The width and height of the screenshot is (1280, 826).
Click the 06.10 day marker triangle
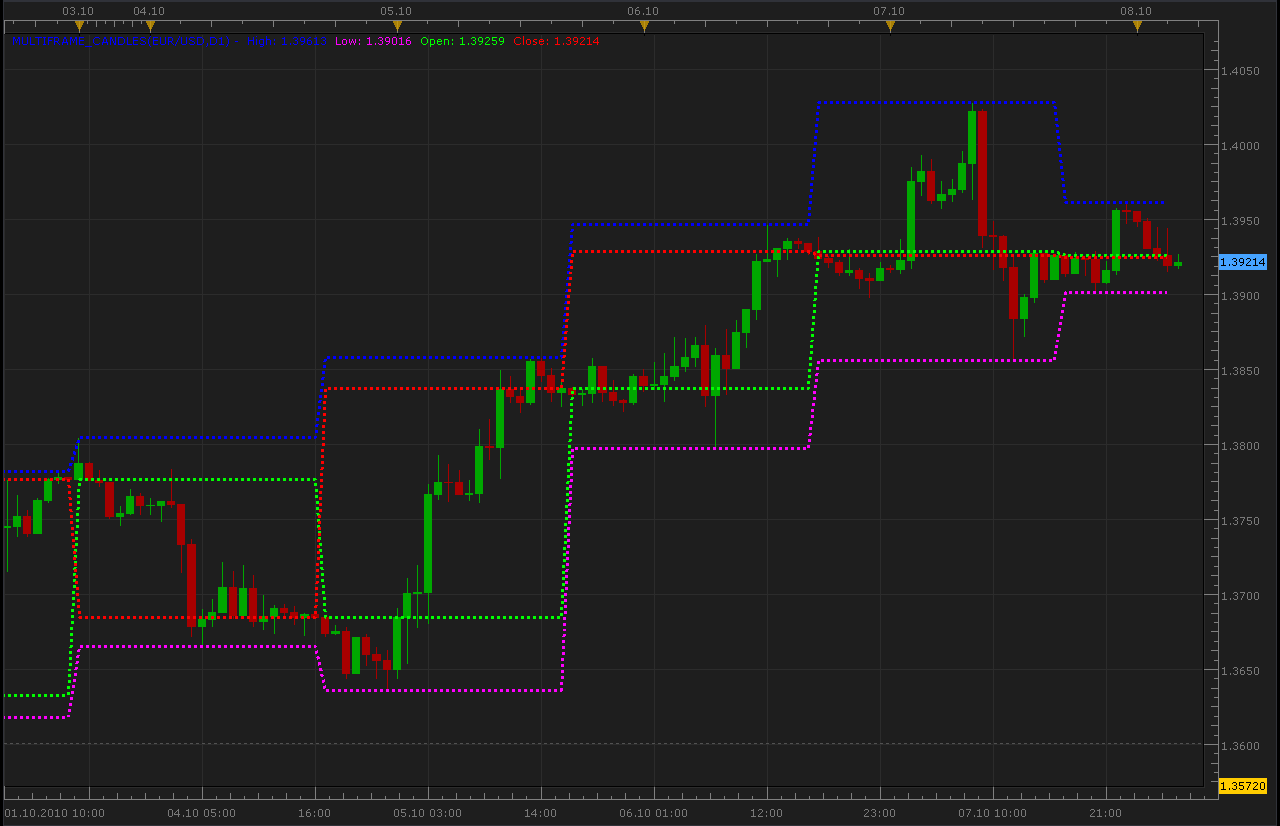click(644, 26)
